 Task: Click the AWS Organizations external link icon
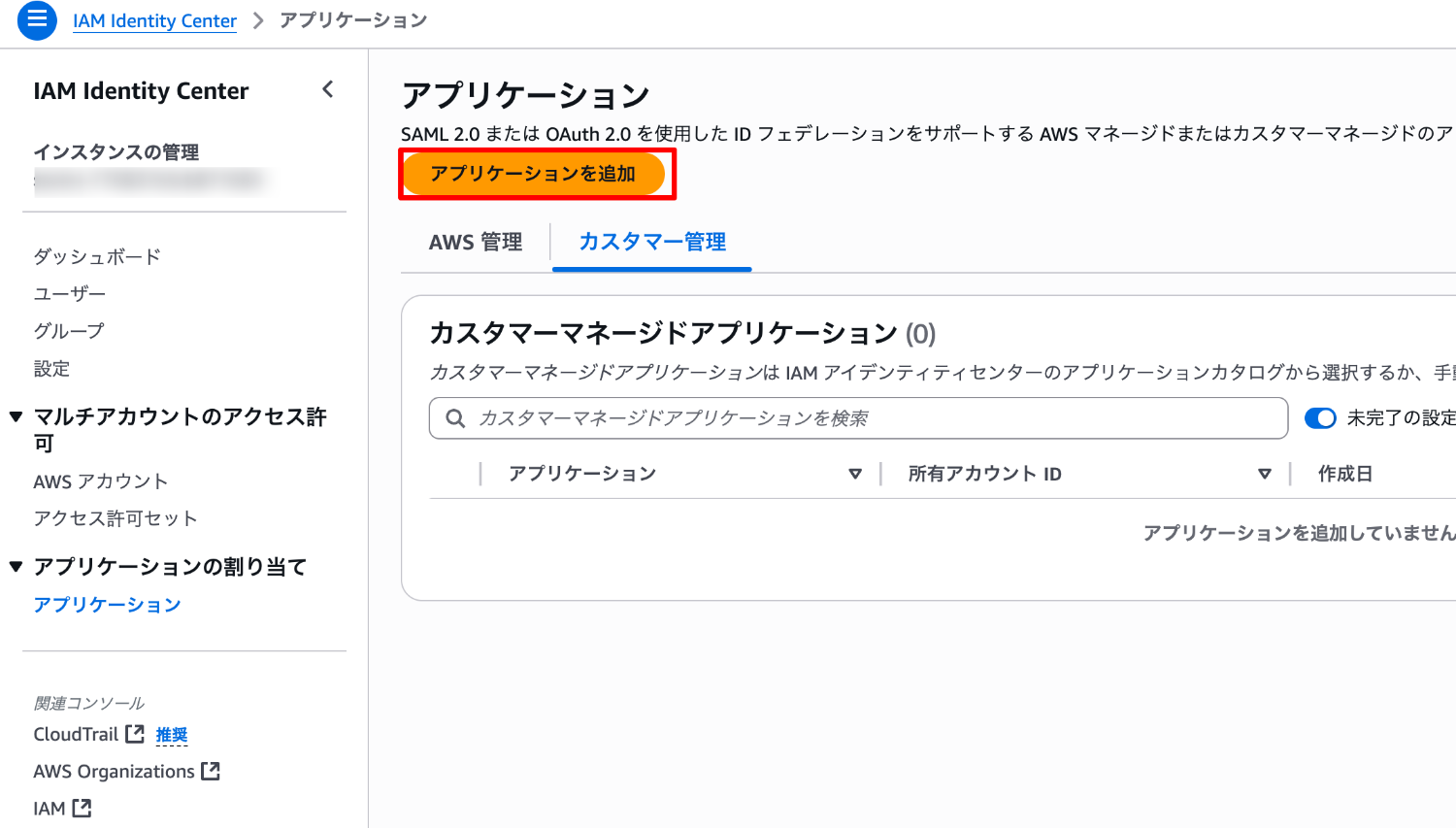click(211, 771)
